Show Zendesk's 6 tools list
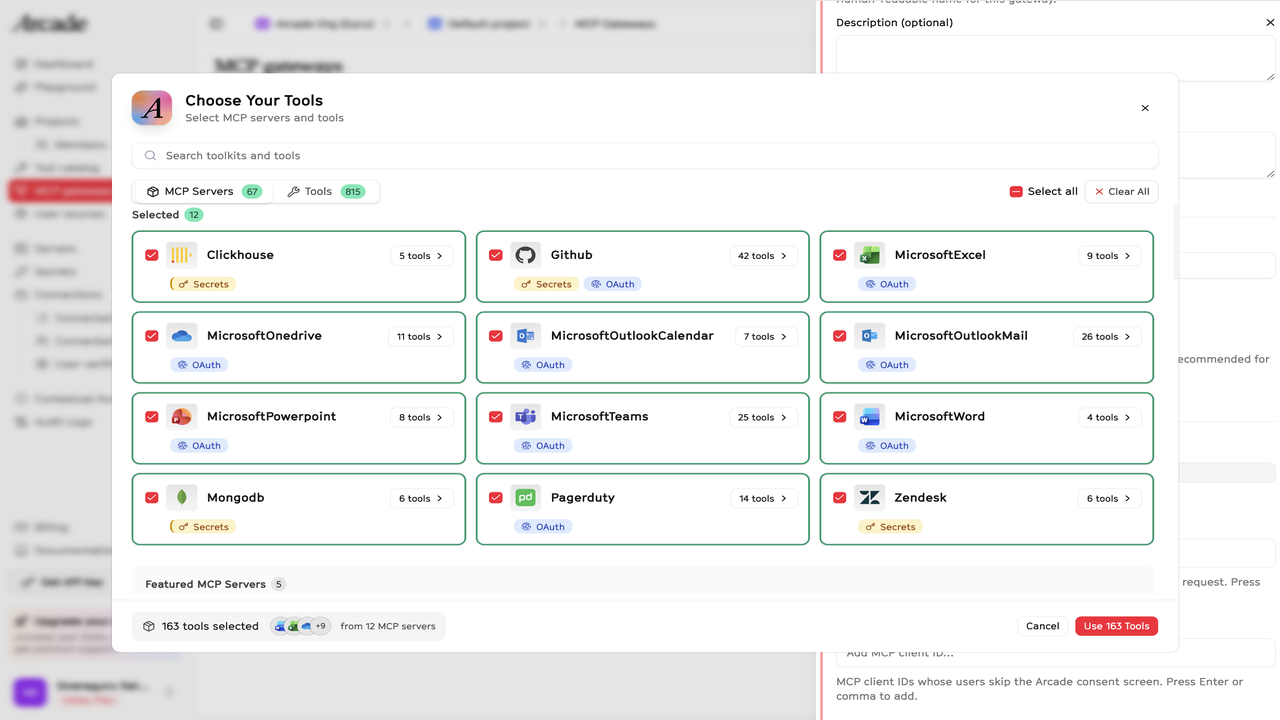Image resolution: width=1280 pixels, height=720 pixels. pos(1109,499)
